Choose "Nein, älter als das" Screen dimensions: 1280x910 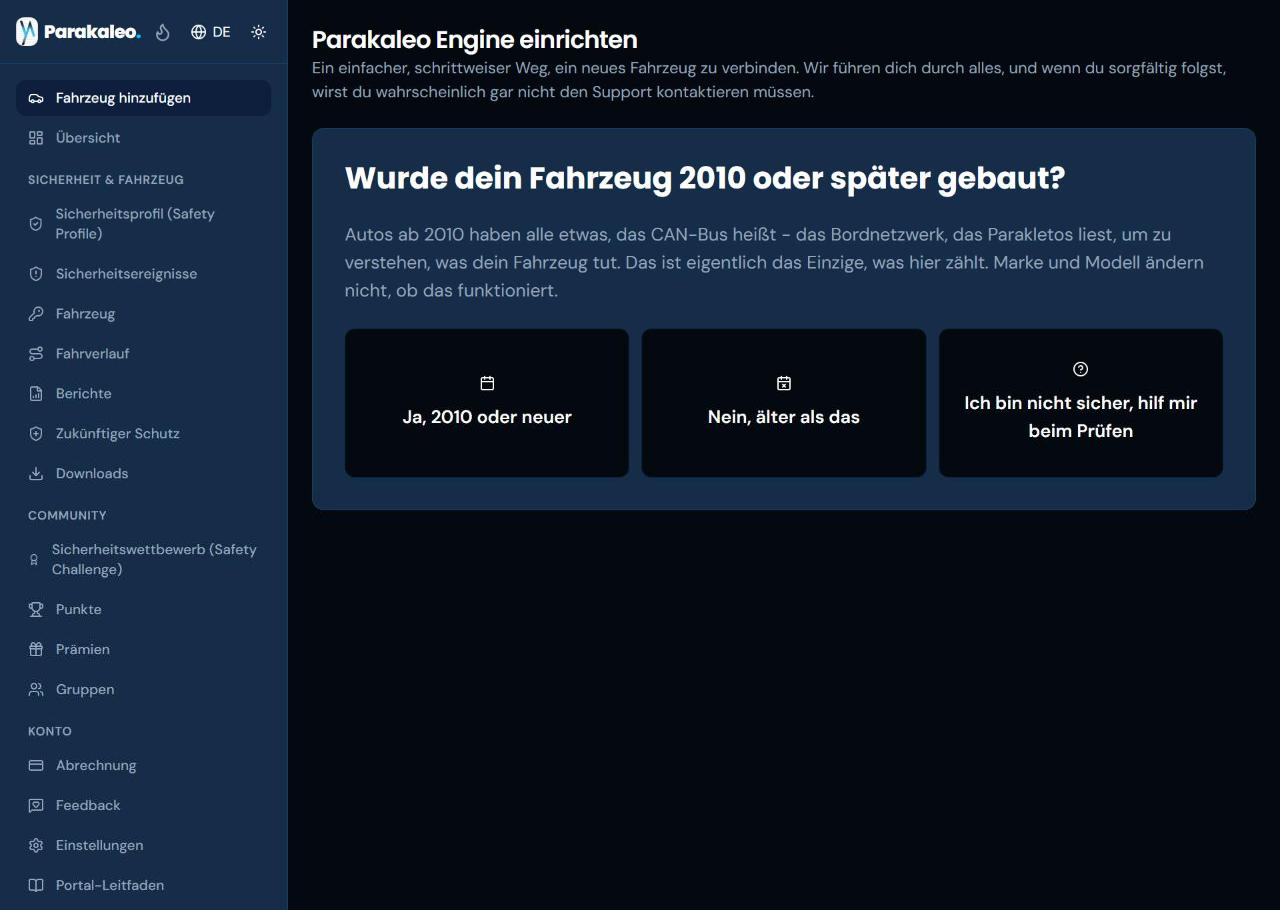[x=784, y=403]
